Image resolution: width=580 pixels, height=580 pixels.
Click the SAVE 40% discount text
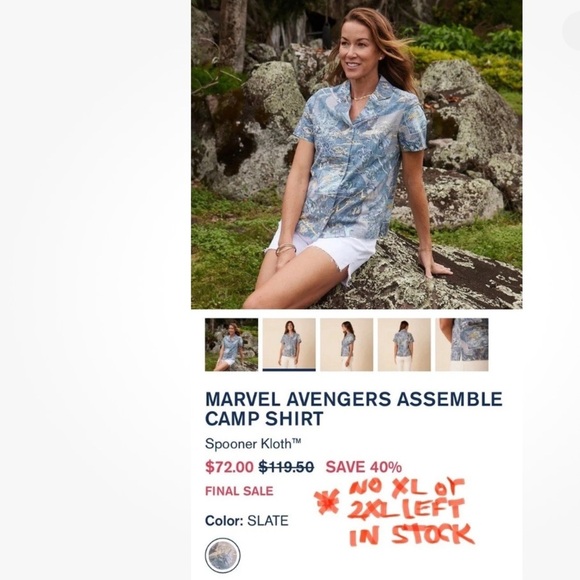[x=364, y=467]
